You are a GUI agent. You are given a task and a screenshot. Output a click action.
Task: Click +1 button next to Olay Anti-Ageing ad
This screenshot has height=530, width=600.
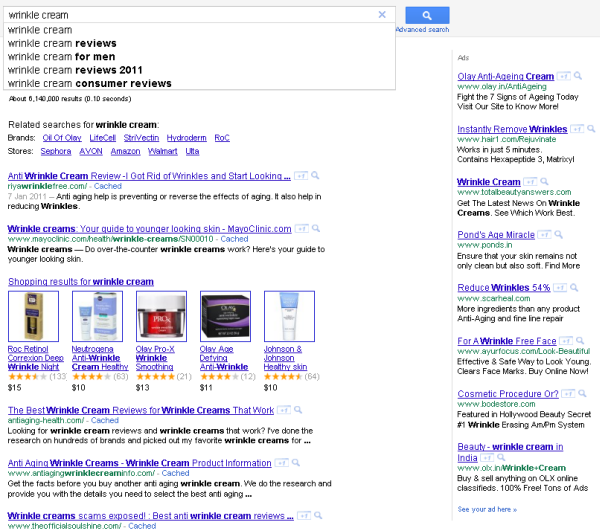564,76
